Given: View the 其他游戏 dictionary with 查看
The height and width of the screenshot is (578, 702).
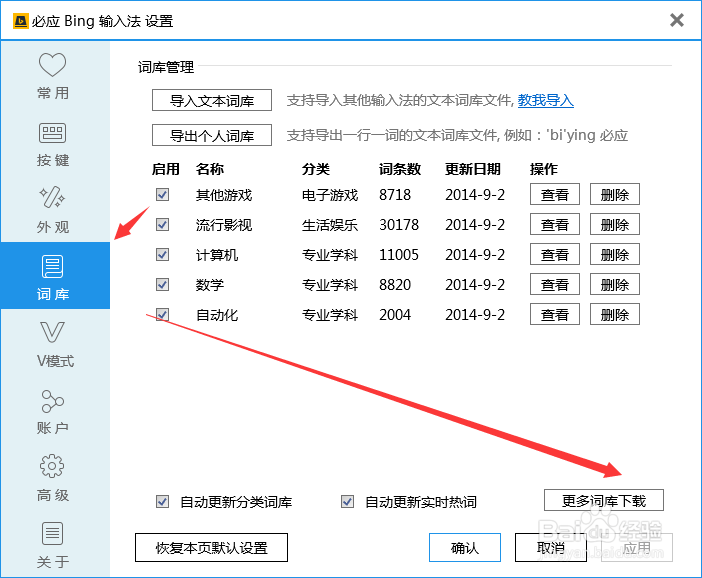Looking at the screenshot, I should pos(555,194).
